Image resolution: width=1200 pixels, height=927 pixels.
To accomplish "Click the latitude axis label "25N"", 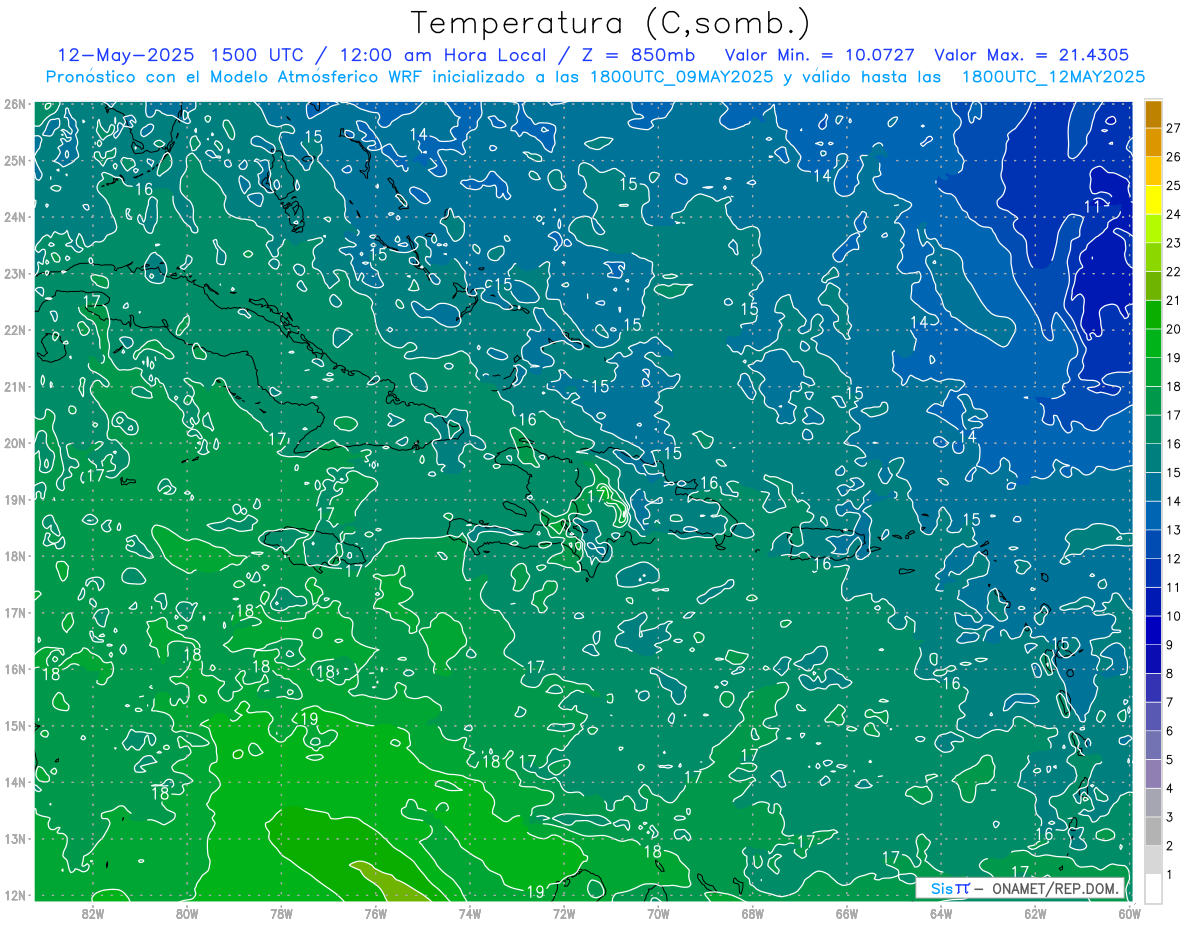I will tap(15, 161).
